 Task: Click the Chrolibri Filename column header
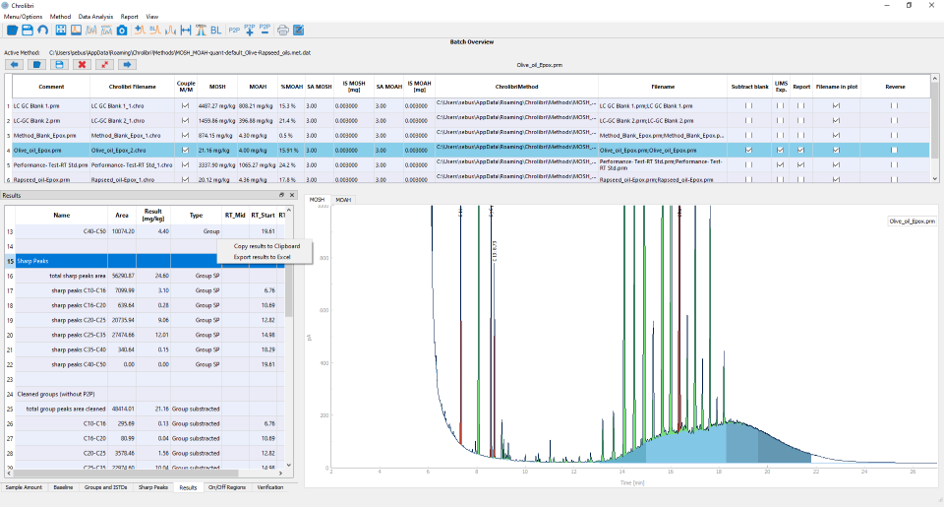coord(132,87)
